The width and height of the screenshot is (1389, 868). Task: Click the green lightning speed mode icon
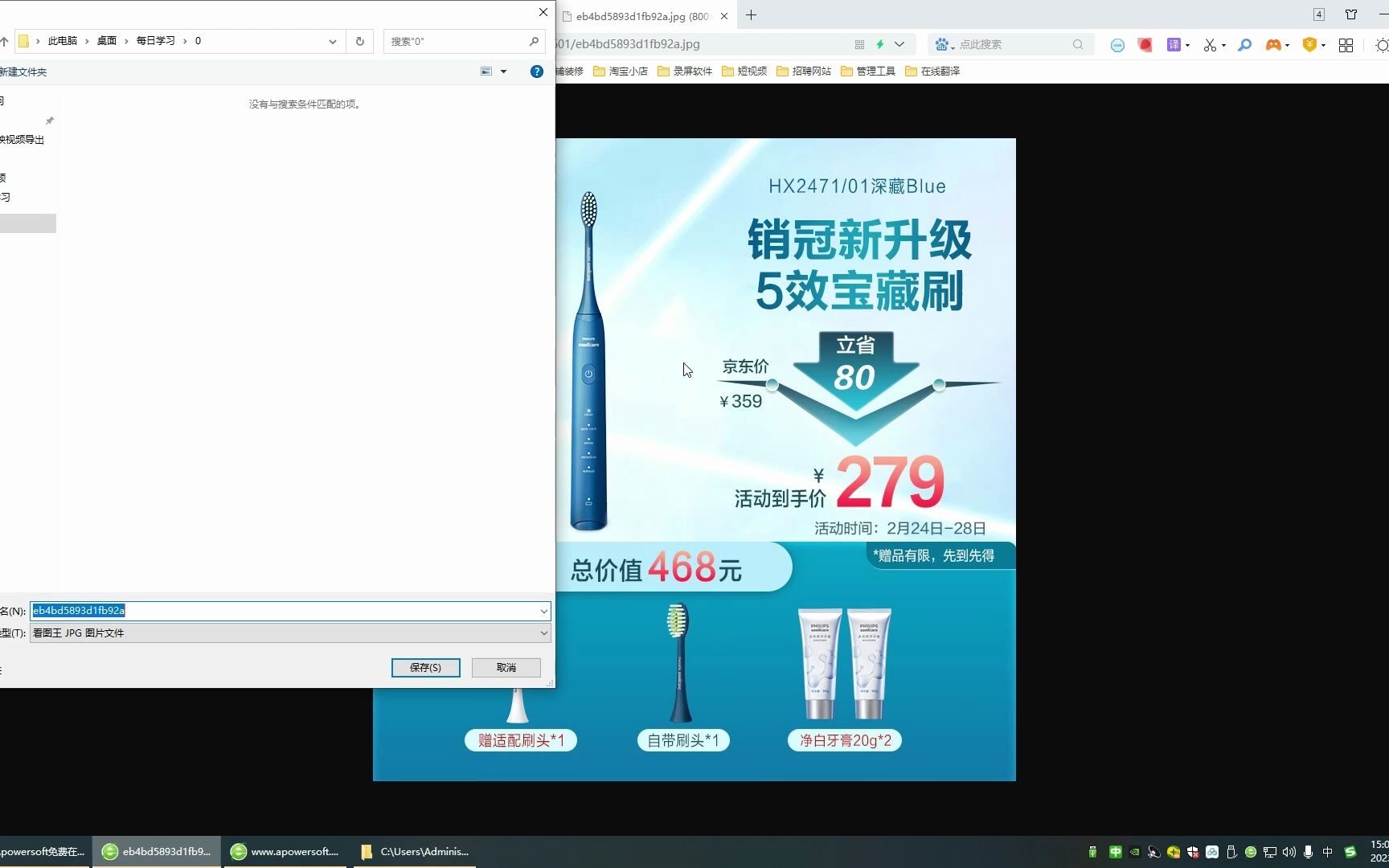(880, 45)
